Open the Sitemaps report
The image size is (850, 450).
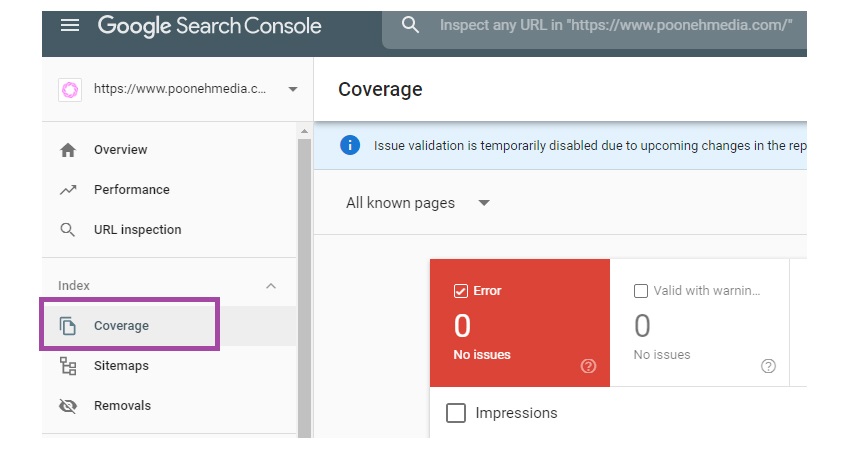tap(121, 366)
